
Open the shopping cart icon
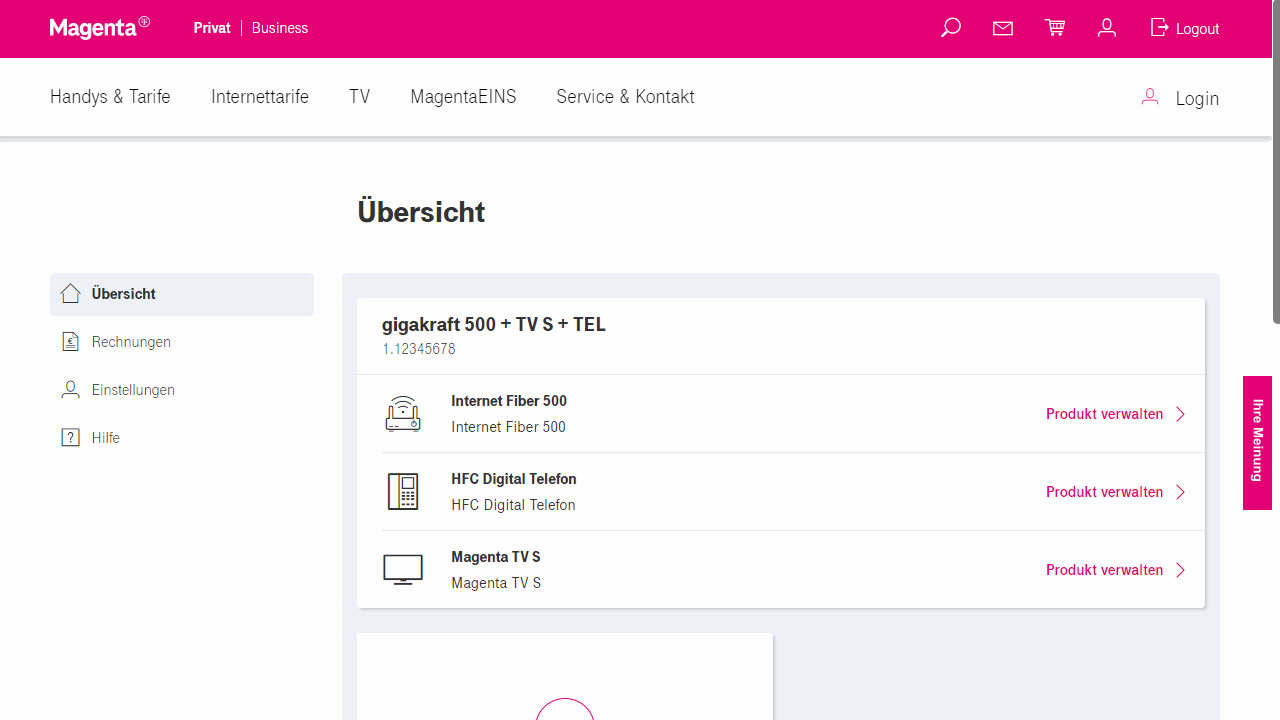click(1054, 27)
